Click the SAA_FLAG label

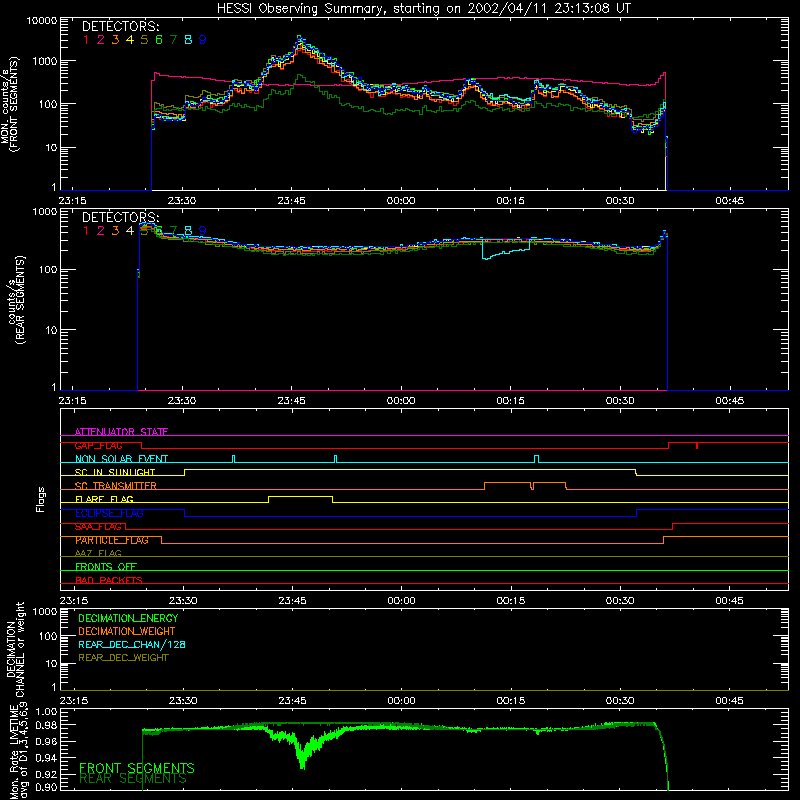tap(98, 526)
